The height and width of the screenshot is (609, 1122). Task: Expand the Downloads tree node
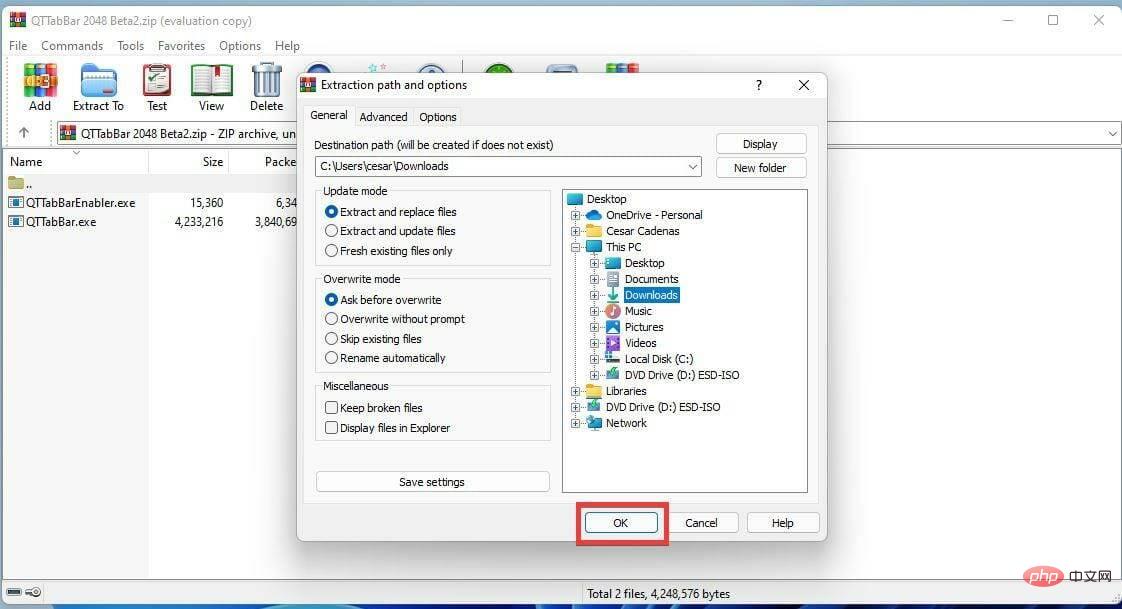tap(594, 295)
